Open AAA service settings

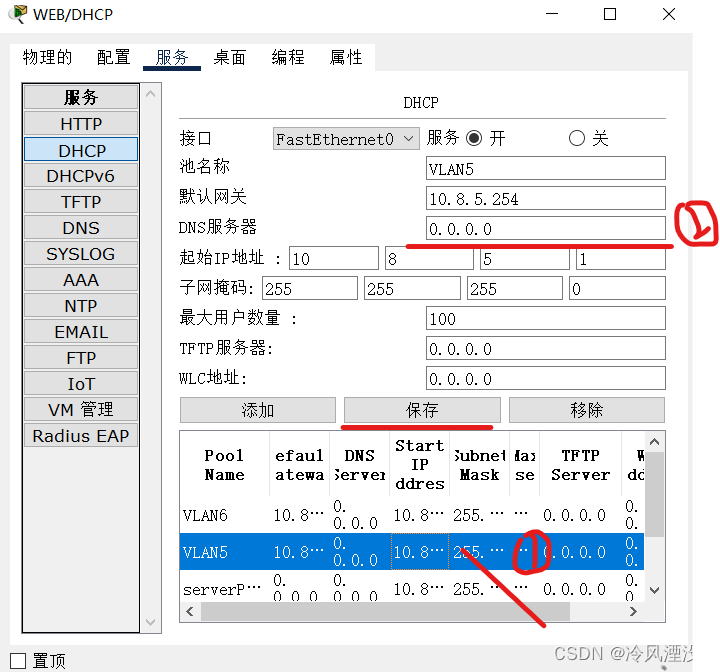point(81,280)
